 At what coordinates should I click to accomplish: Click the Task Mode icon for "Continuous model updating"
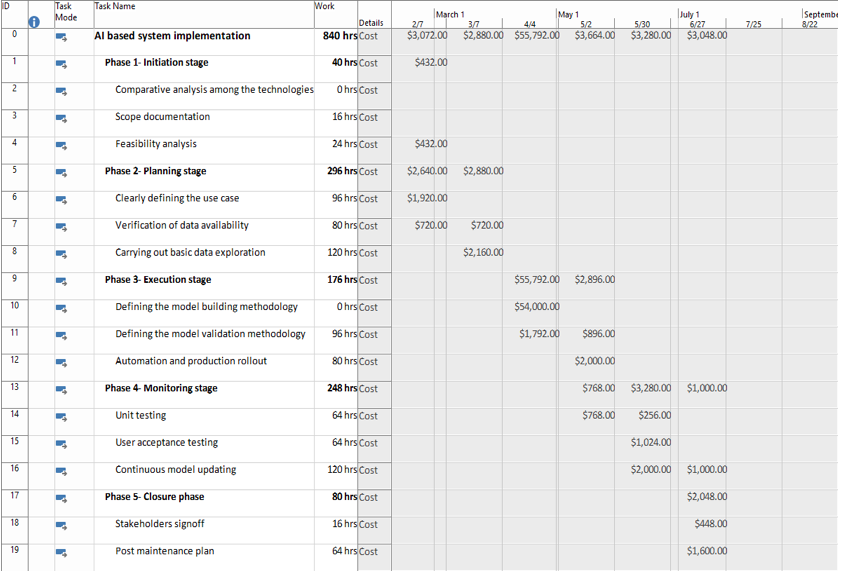[63, 469]
